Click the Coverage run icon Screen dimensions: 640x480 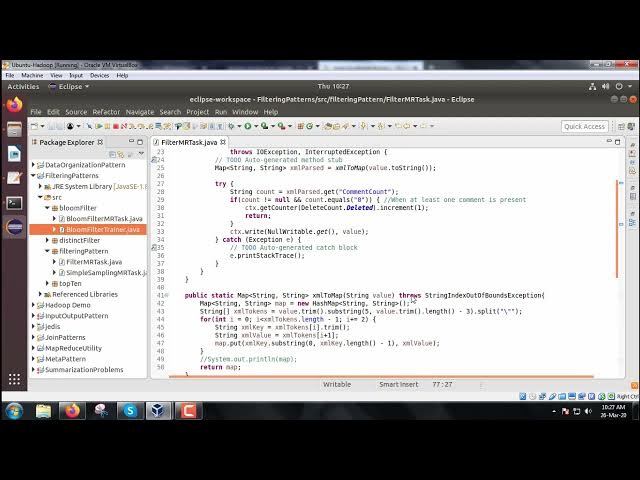(x=264, y=126)
